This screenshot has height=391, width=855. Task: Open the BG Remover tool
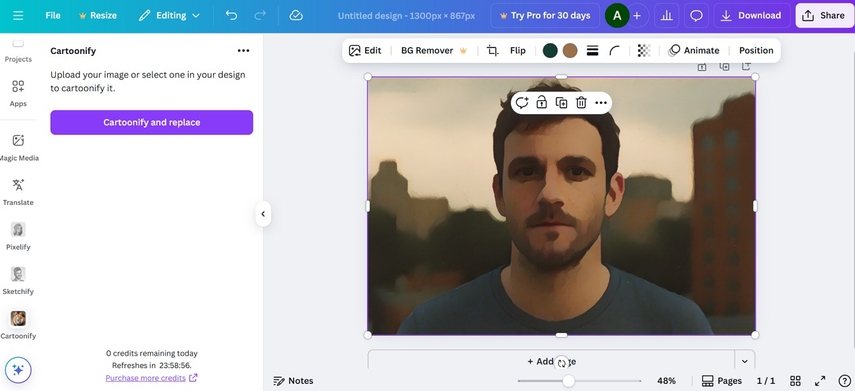(x=434, y=50)
